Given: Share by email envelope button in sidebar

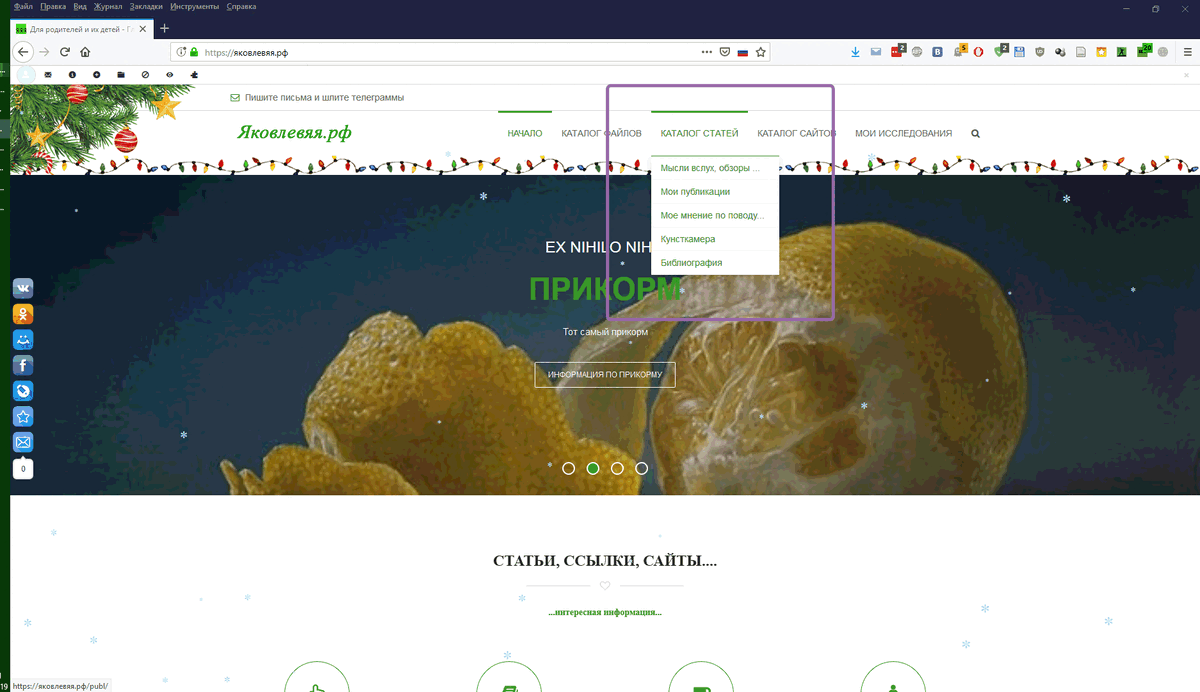Looking at the screenshot, I should pos(23,442).
